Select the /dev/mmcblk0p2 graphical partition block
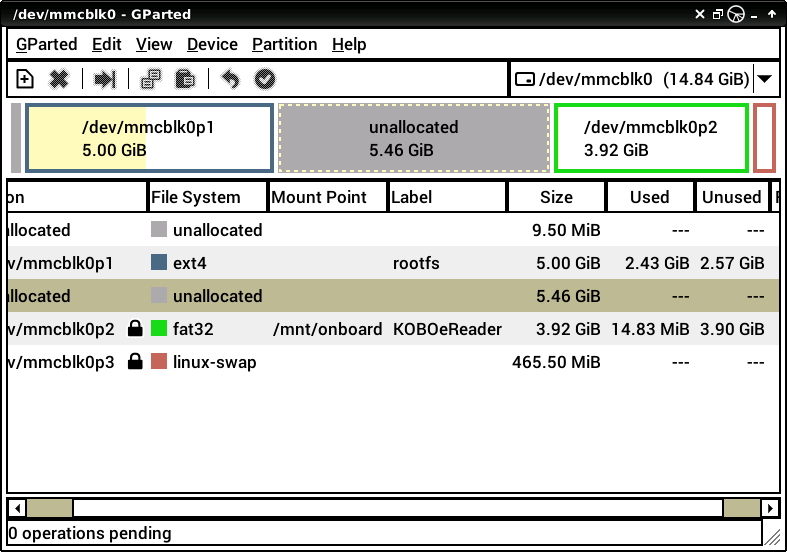This screenshot has height=552, width=787. 651,138
